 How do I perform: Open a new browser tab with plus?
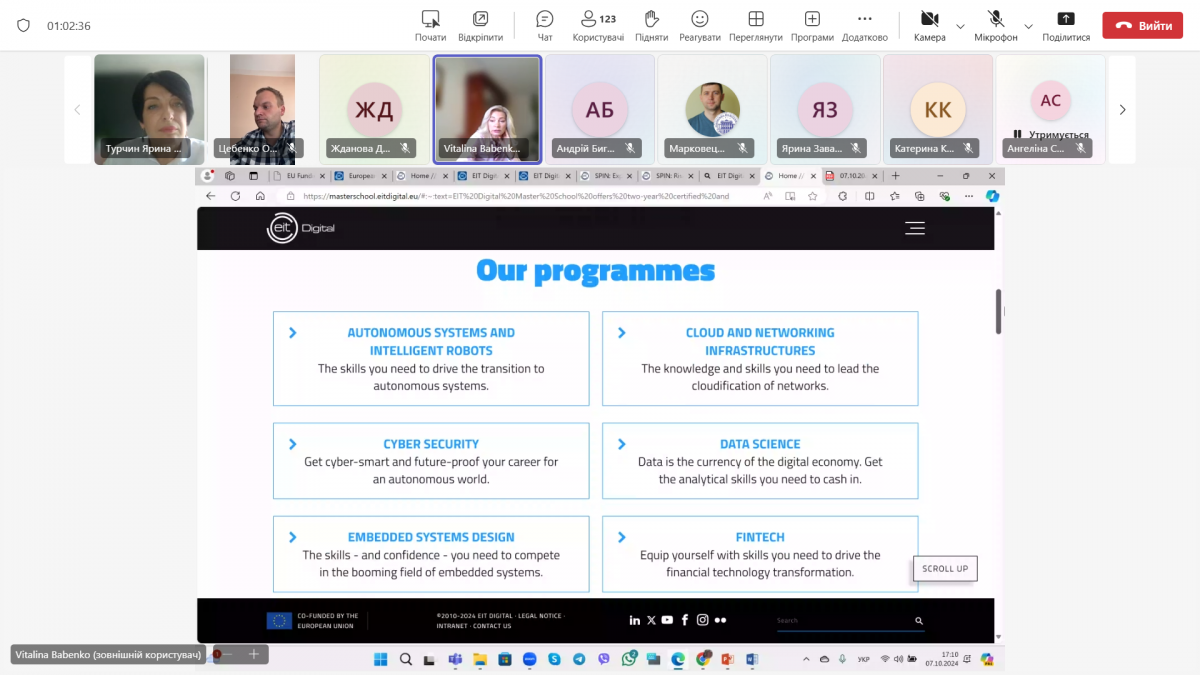[x=894, y=176]
